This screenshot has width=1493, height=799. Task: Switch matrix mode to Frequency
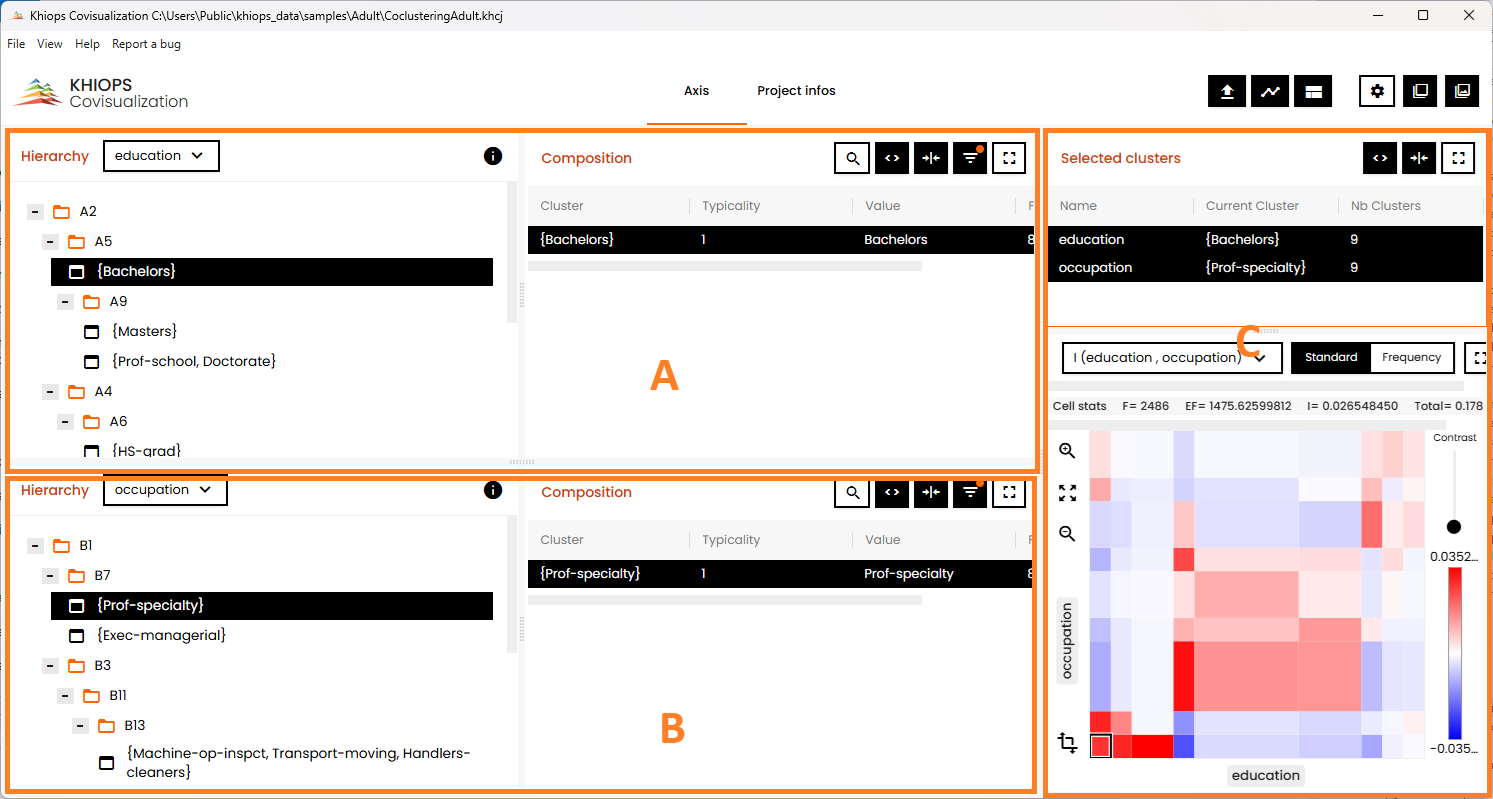click(x=1411, y=357)
